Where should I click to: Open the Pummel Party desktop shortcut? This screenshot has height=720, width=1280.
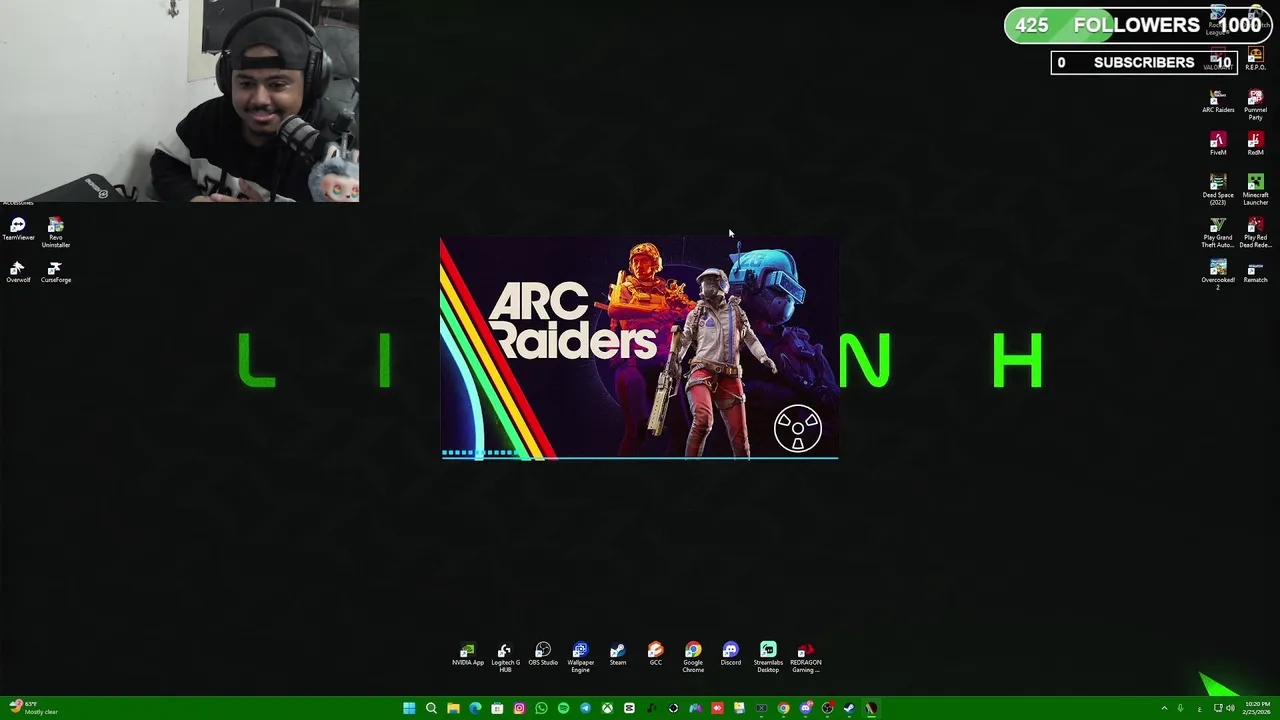[1255, 106]
